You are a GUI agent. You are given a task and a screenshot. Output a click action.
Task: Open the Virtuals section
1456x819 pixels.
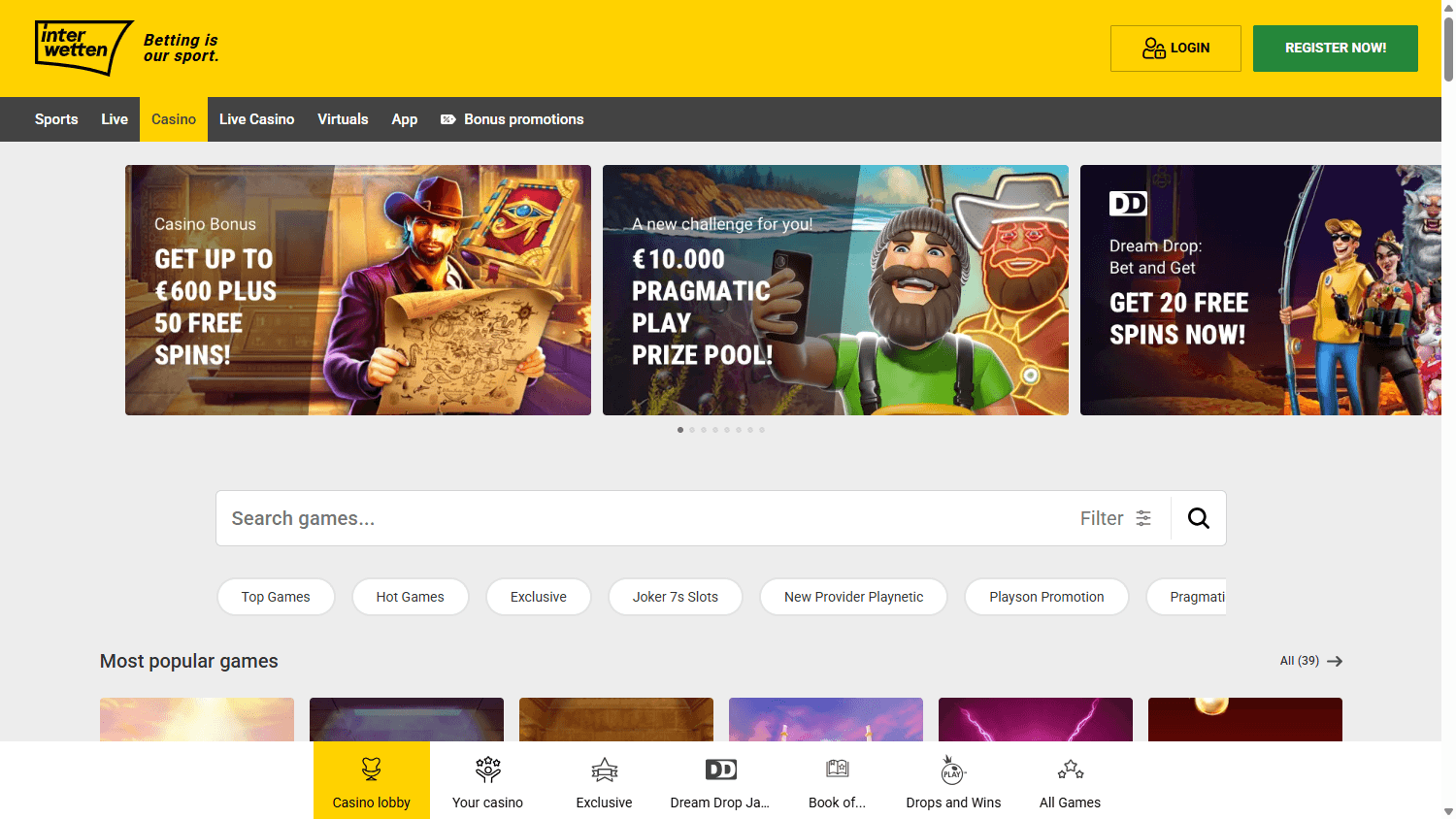coord(343,119)
